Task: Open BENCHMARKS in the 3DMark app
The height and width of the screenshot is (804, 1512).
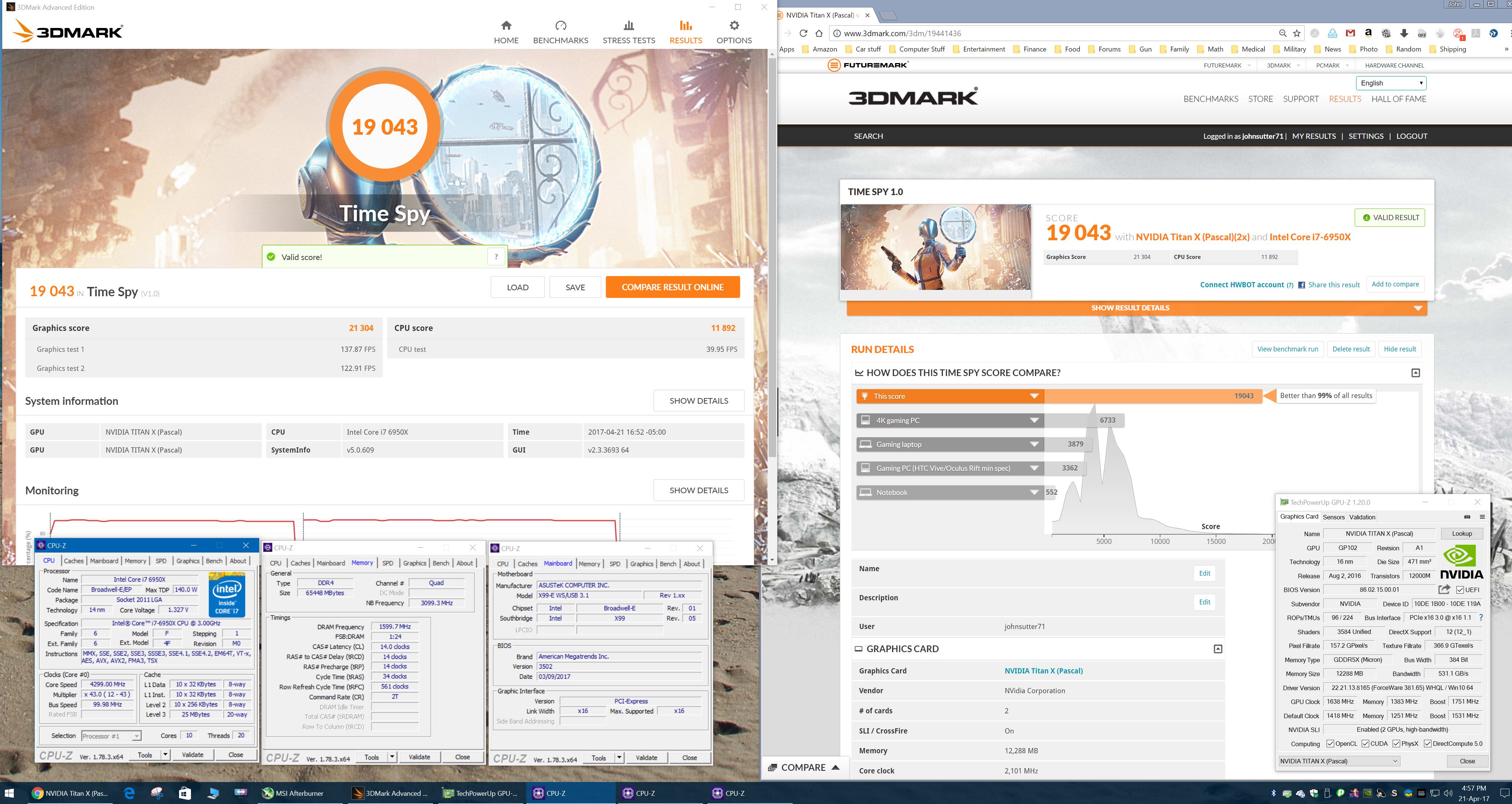Action: (x=561, y=32)
